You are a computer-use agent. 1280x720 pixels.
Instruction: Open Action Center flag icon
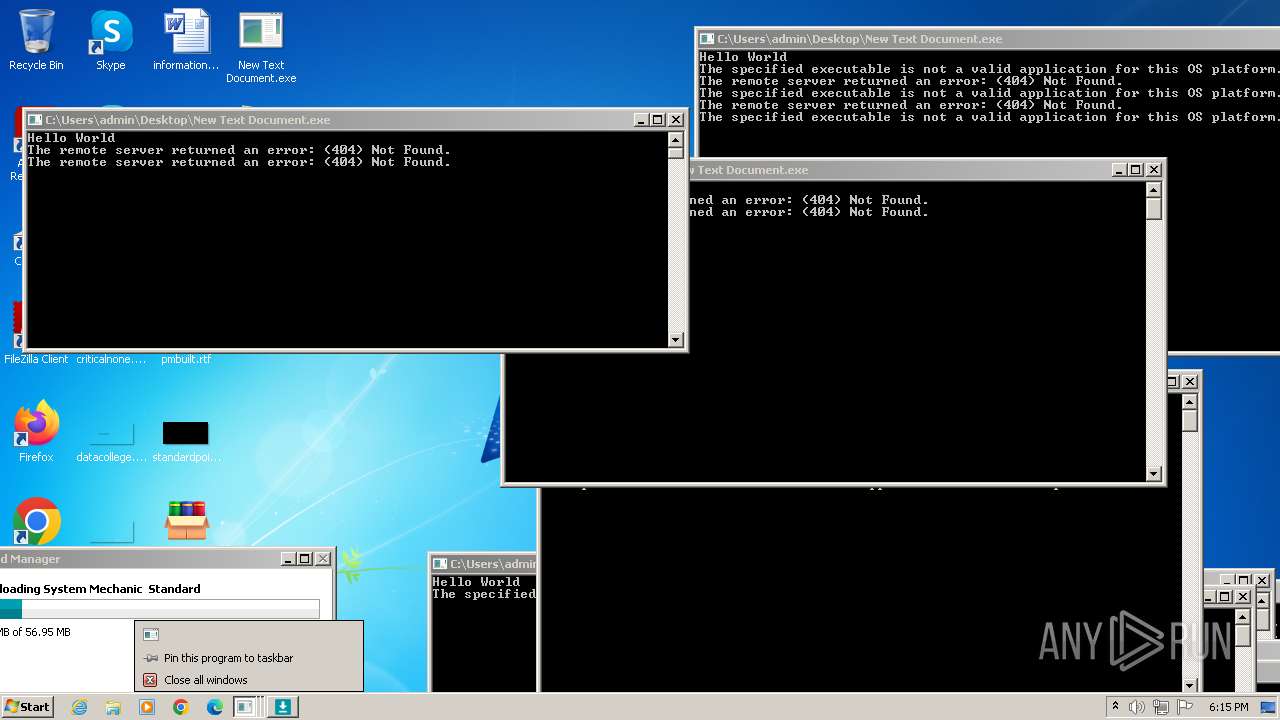pos(1185,707)
